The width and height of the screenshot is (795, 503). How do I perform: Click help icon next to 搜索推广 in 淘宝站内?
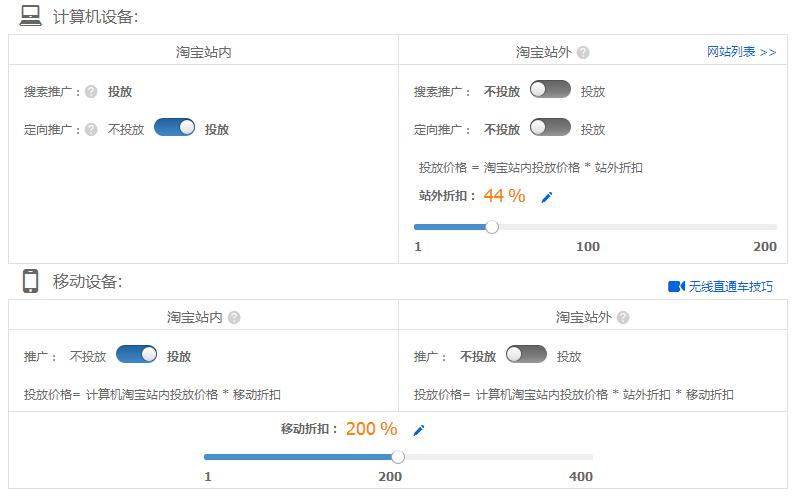pos(91,92)
